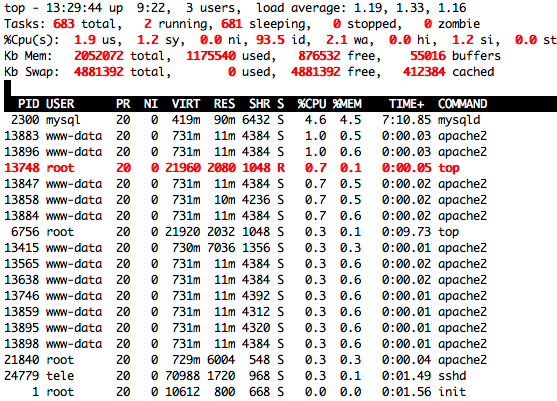Select PID 13895 in the process list
The width and height of the screenshot is (557, 401).
[x=22, y=327]
